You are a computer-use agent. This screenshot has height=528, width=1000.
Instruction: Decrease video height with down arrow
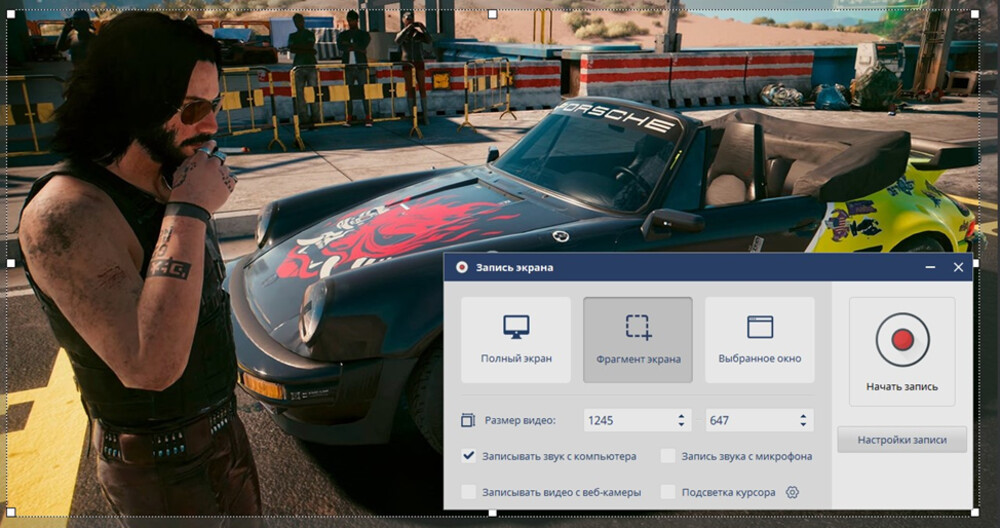click(x=803, y=425)
